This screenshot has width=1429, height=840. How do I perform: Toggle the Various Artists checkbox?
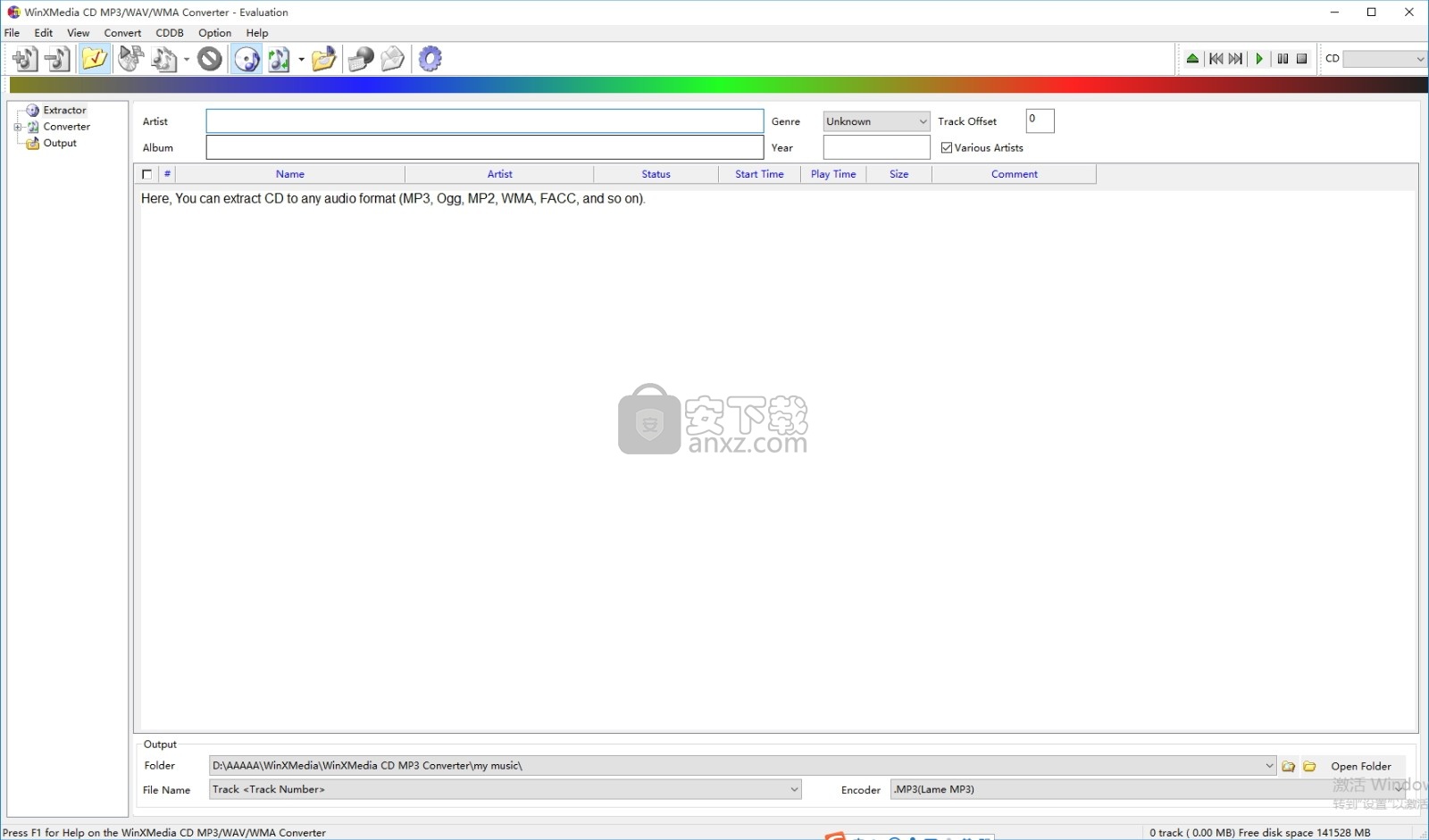(947, 148)
